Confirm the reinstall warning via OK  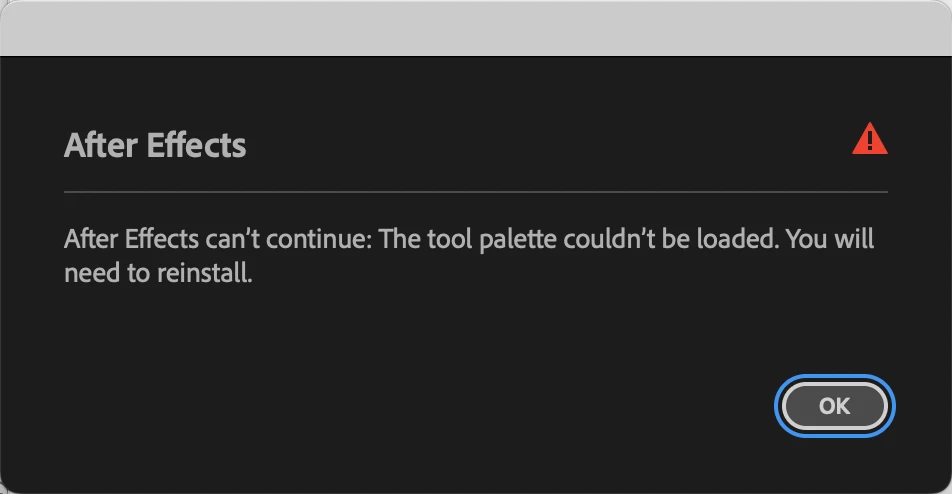click(834, 406)
